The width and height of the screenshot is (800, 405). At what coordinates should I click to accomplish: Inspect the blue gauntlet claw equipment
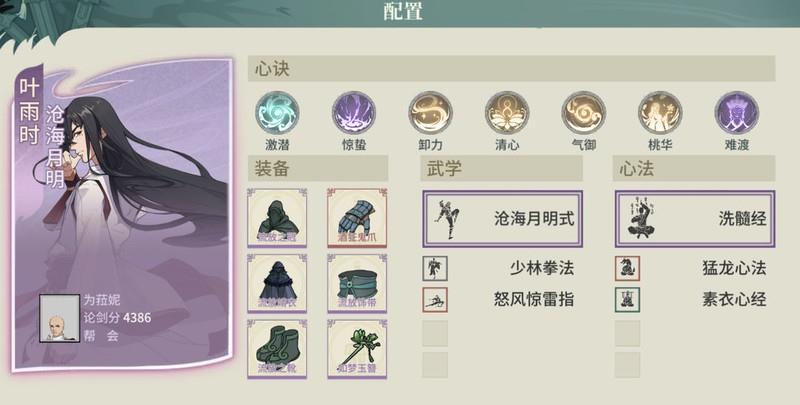(x=357, y=218)
